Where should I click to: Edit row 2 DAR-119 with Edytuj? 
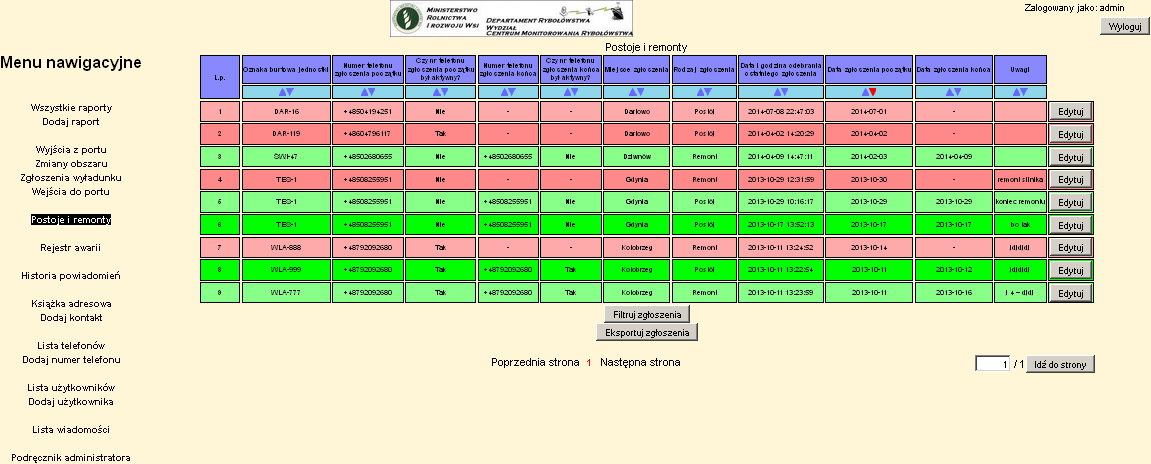1071,134
